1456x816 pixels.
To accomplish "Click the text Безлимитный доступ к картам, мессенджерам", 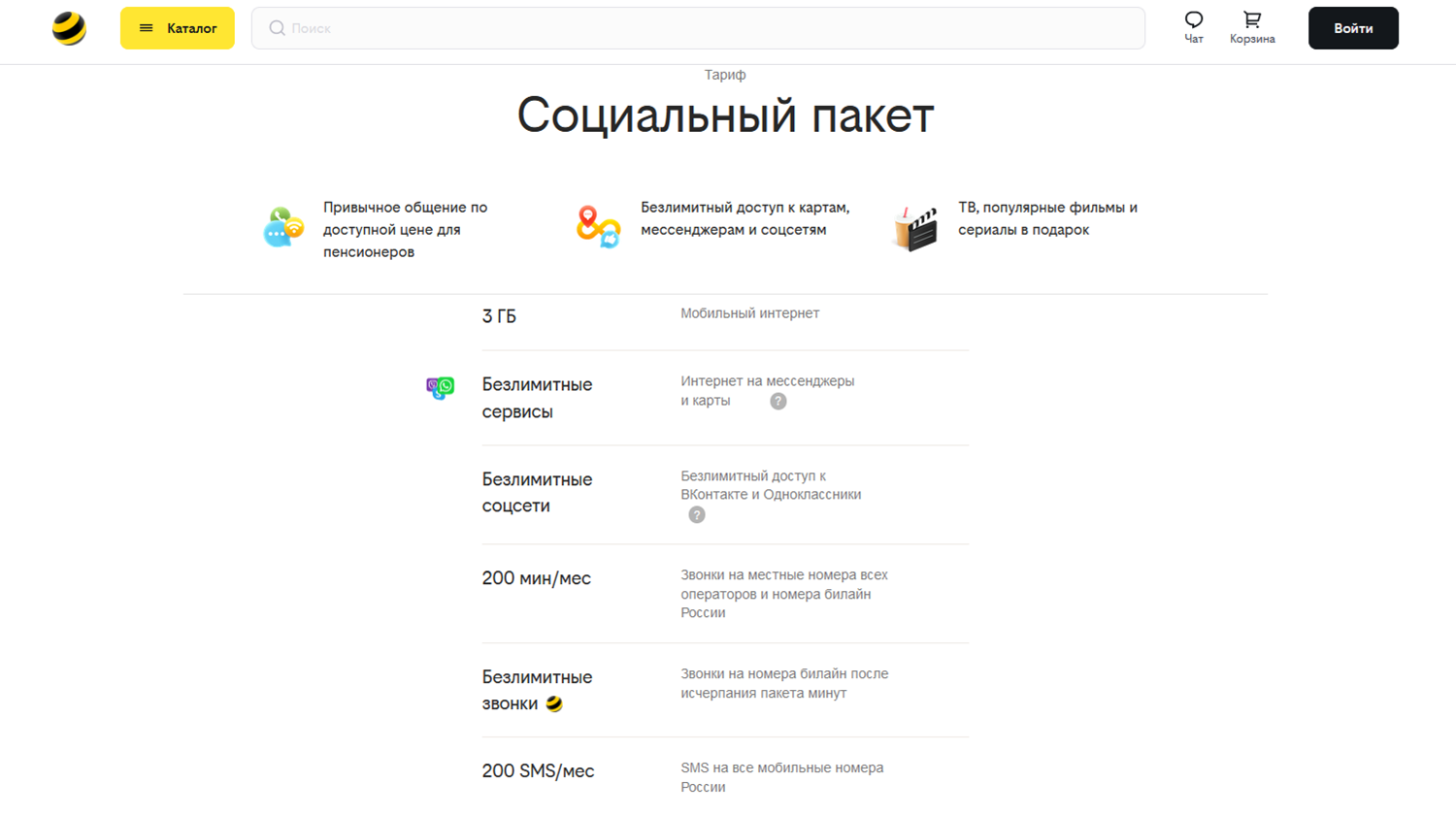I will coord(745,218).
